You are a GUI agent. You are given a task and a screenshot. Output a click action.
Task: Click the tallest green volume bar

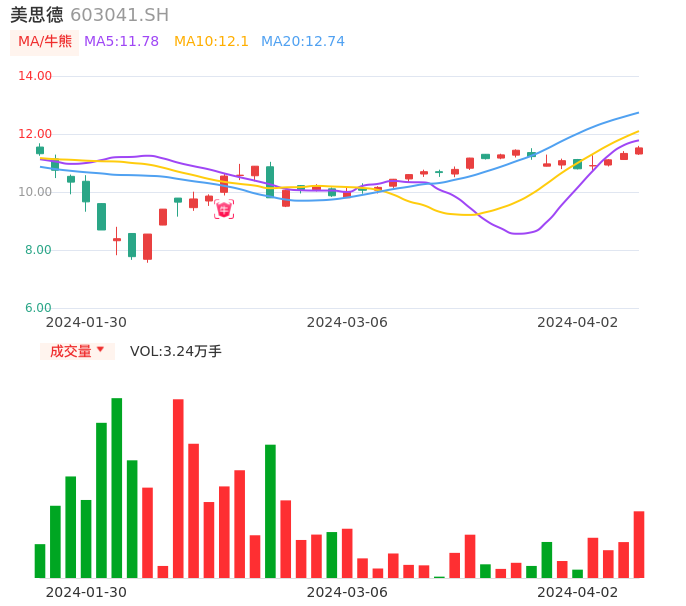coord(117,488)
